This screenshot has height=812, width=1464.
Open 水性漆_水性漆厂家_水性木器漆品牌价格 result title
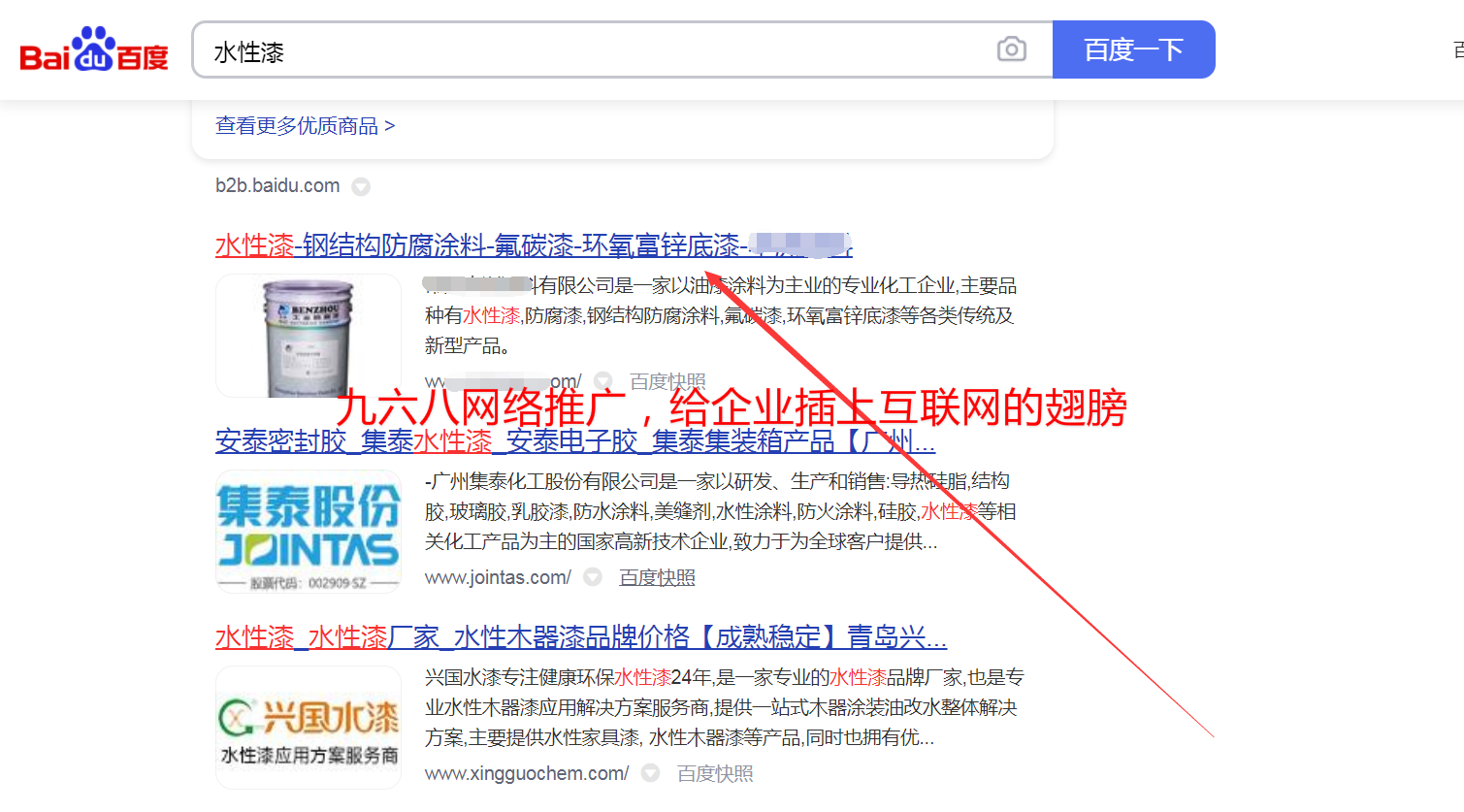581,637
